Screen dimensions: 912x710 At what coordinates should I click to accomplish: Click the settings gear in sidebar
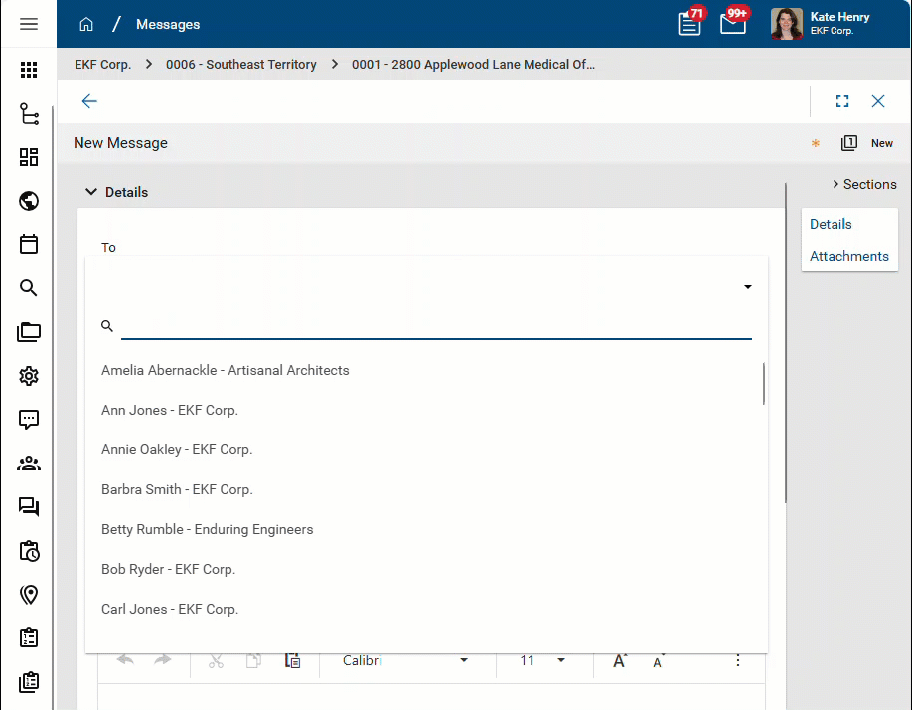tap(29, 376)
